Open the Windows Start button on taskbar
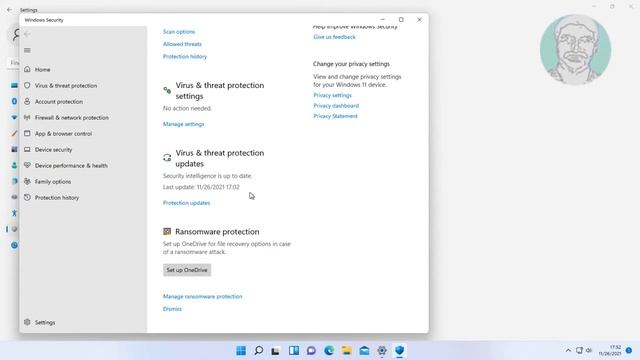Screen dimensions: 640x360 (241, 351)
